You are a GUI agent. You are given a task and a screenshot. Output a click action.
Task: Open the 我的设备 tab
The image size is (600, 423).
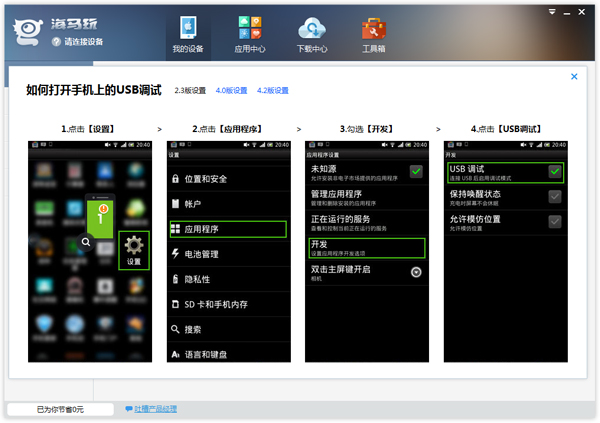[188, 35]
